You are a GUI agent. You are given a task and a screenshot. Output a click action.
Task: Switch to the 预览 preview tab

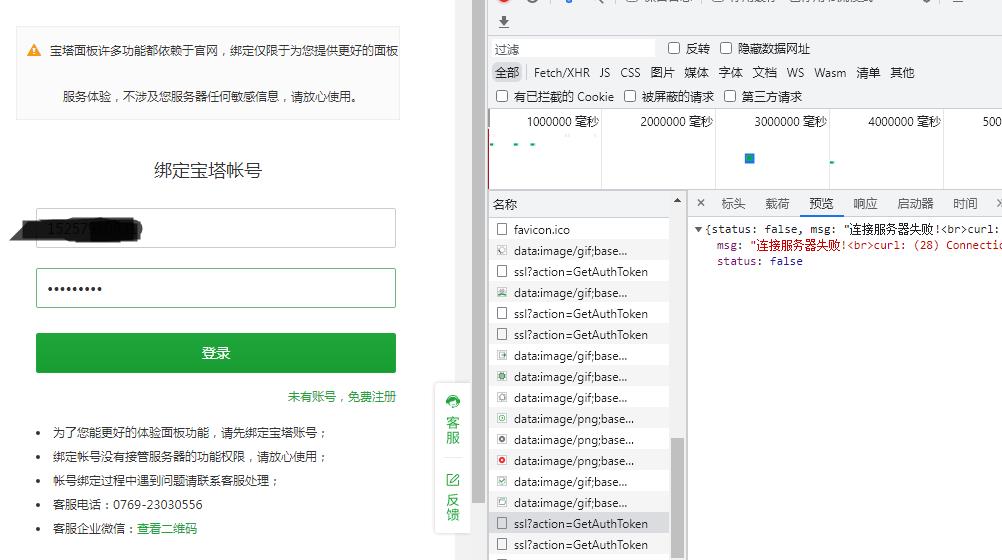coord(821,203)
